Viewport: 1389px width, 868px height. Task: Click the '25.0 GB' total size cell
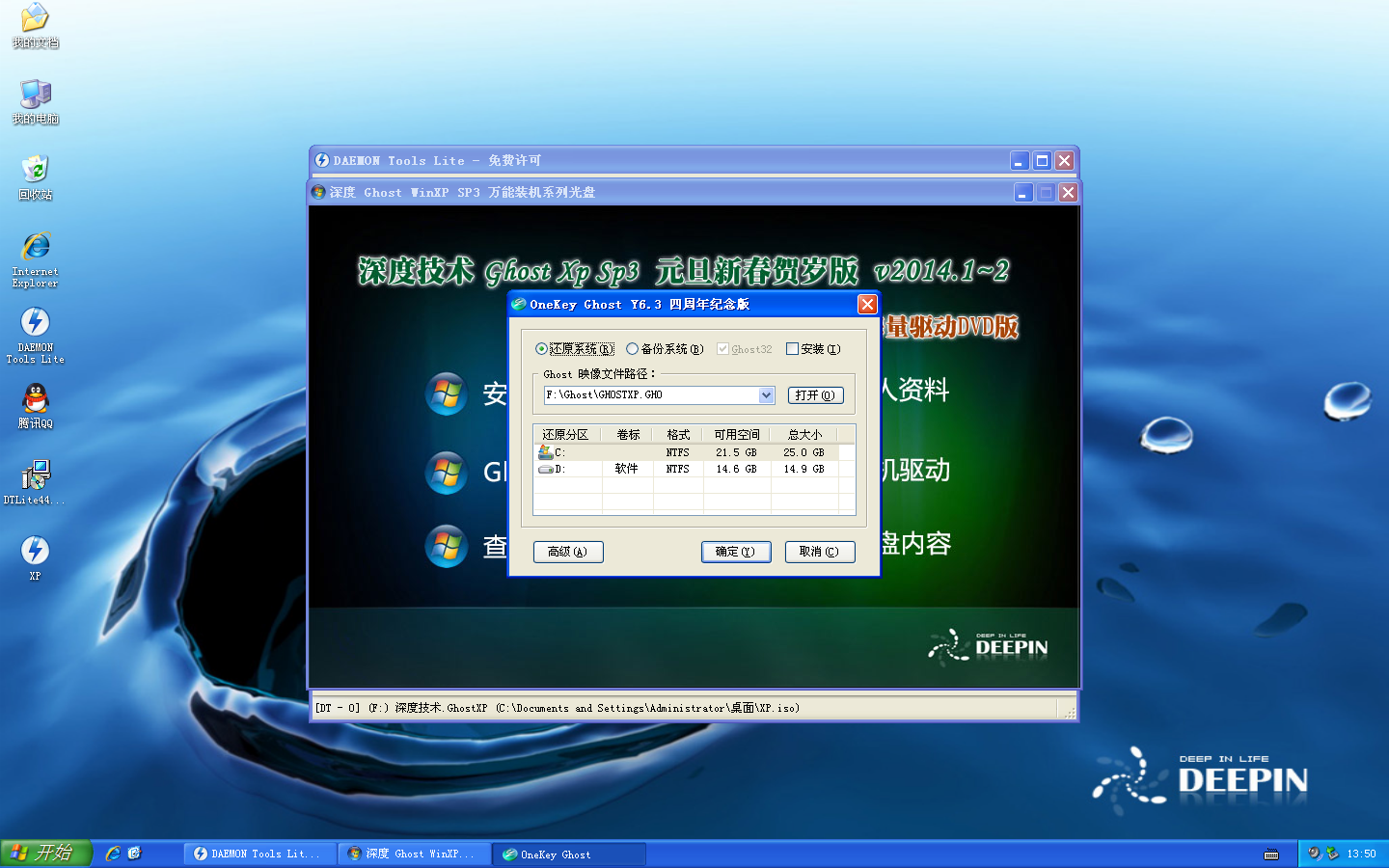pyautogui.click(x=803, y=452)
